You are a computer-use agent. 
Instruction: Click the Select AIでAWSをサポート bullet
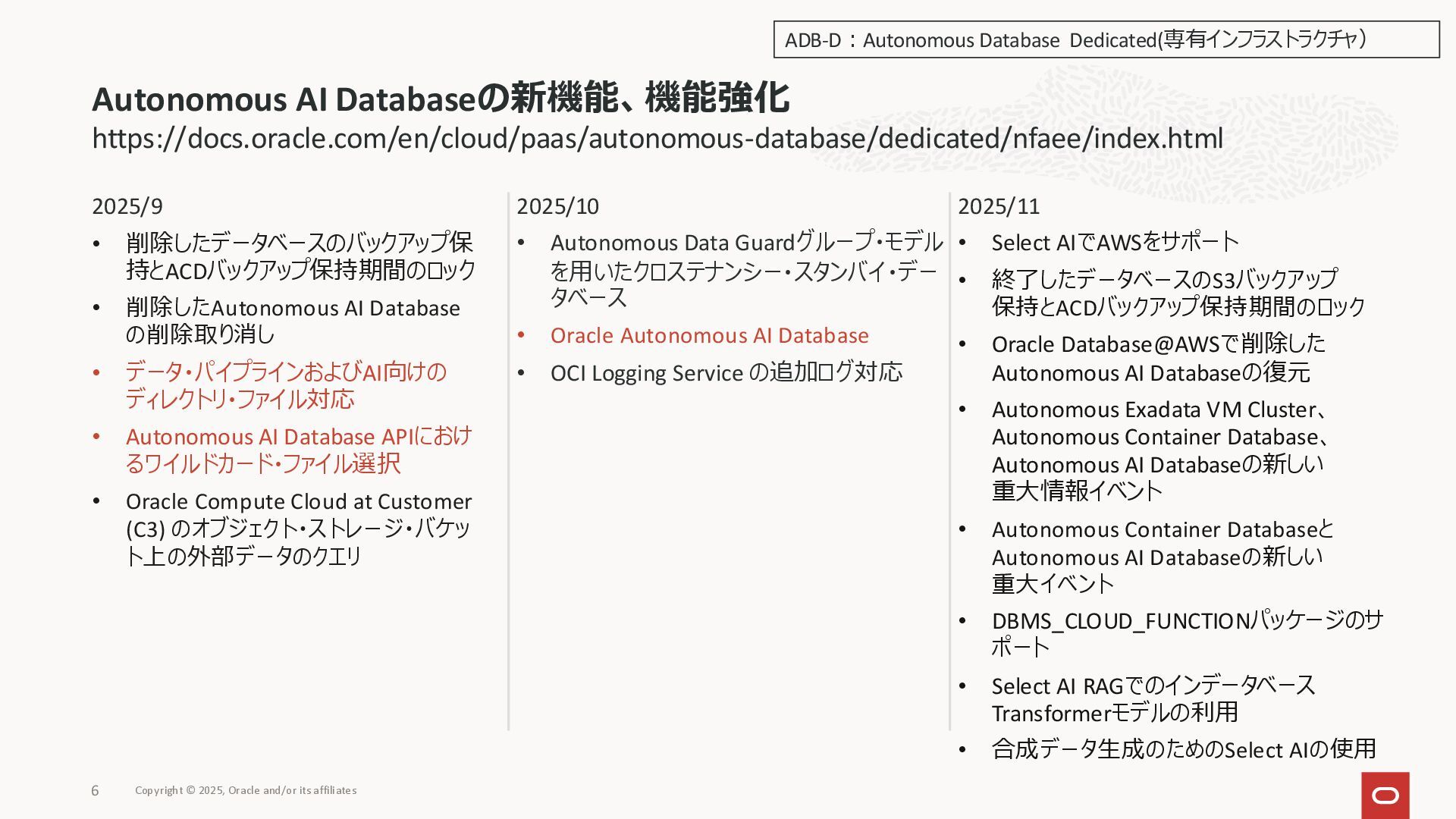1115,243
